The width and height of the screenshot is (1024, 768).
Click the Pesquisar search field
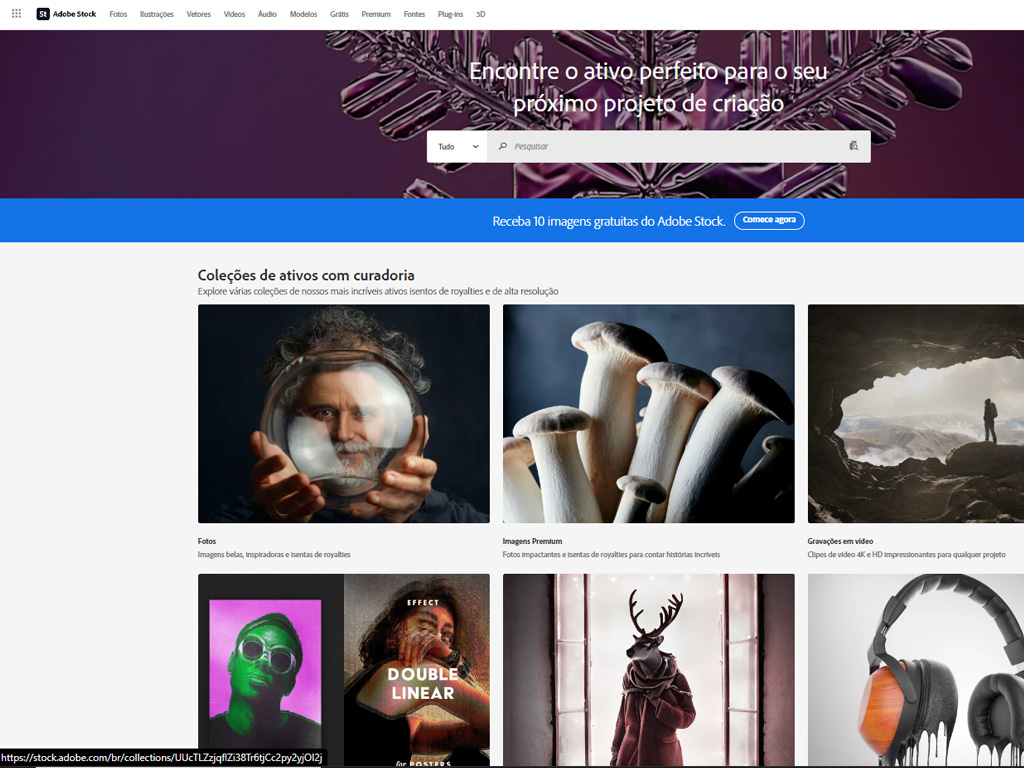coord(670,146)
